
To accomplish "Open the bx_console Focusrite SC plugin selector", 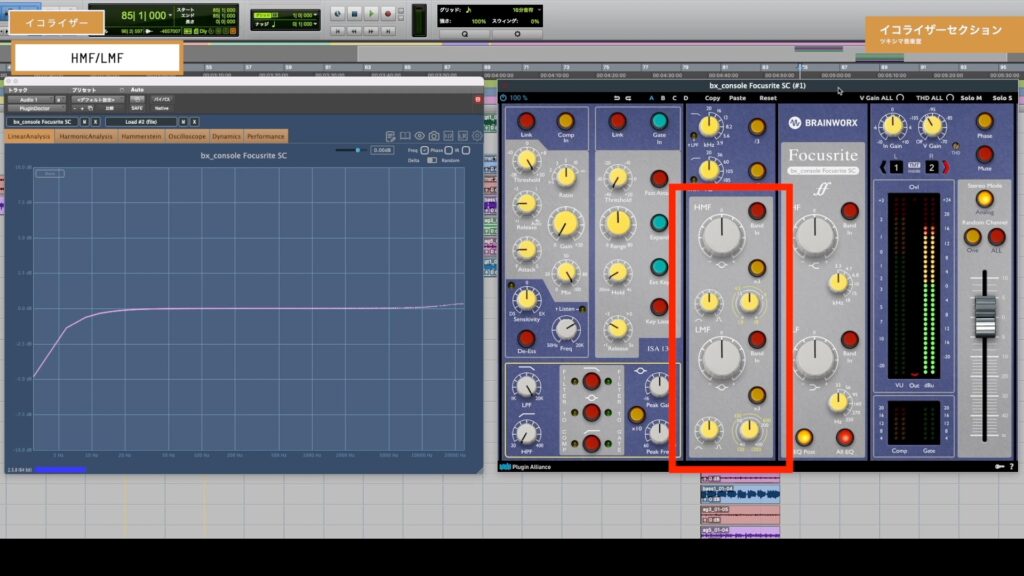I will pos(42,122).
